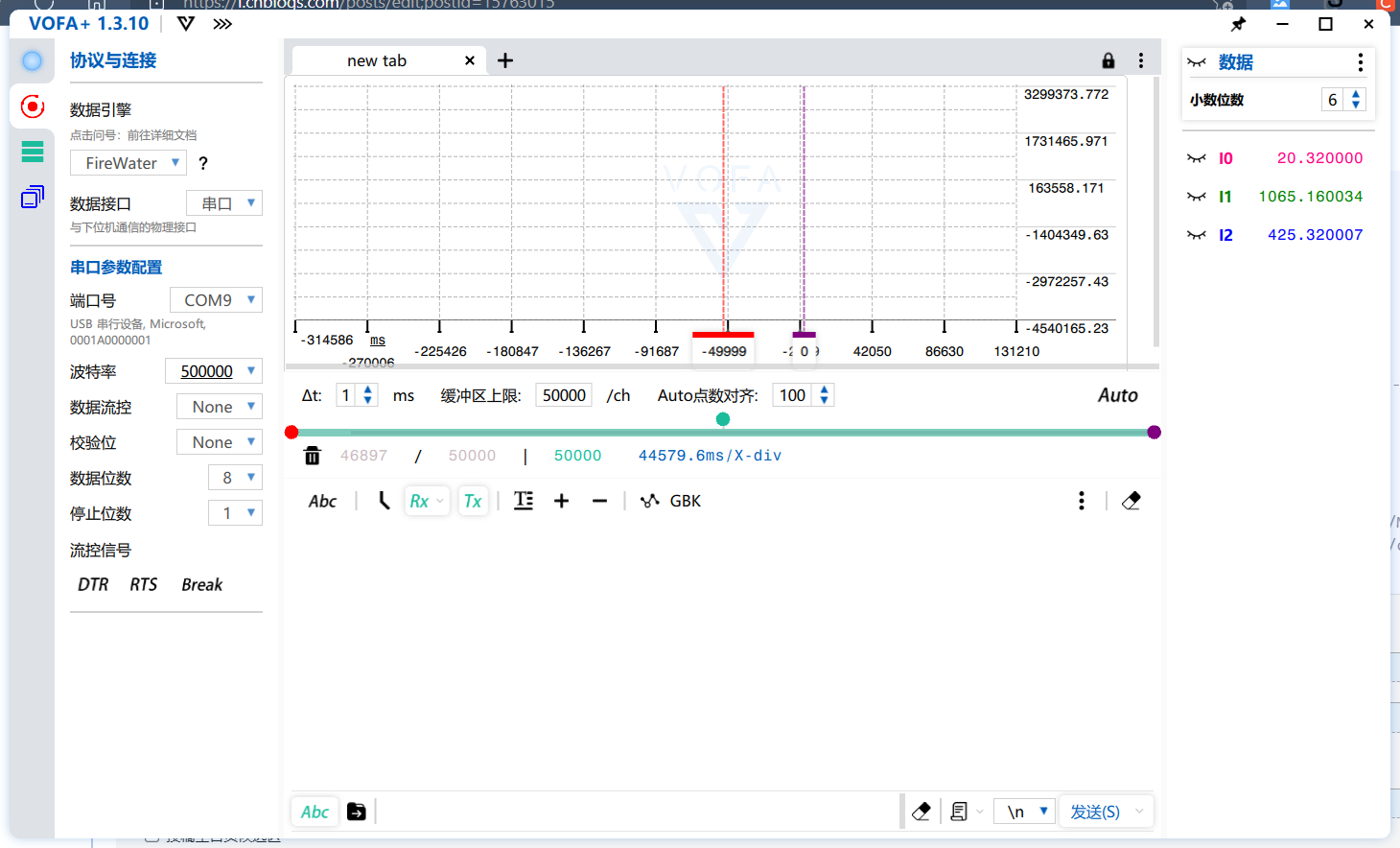Toggle the Abc send mode at bottom
Screen dimensions: 1400x848
tap(315, 812)
